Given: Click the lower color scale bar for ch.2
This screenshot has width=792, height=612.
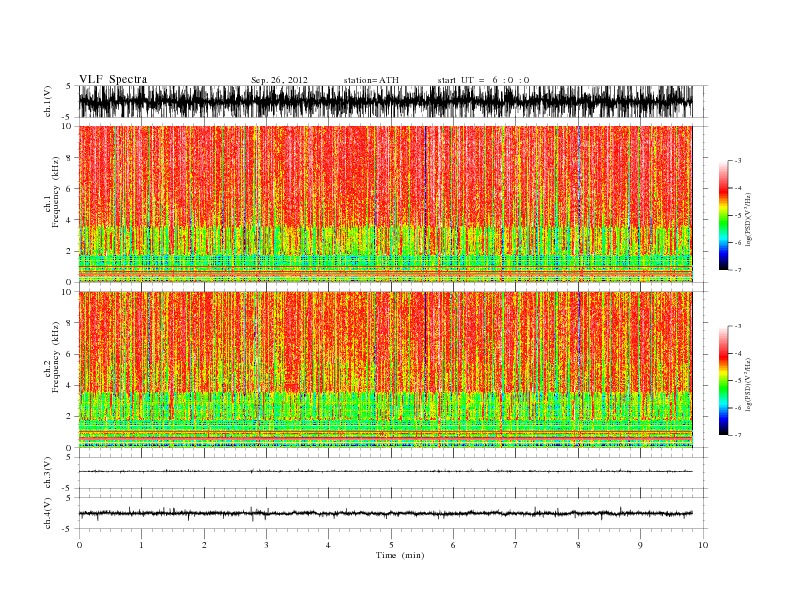Looking at the screenshot, I should pyautogui.click(x=724, y=380).
